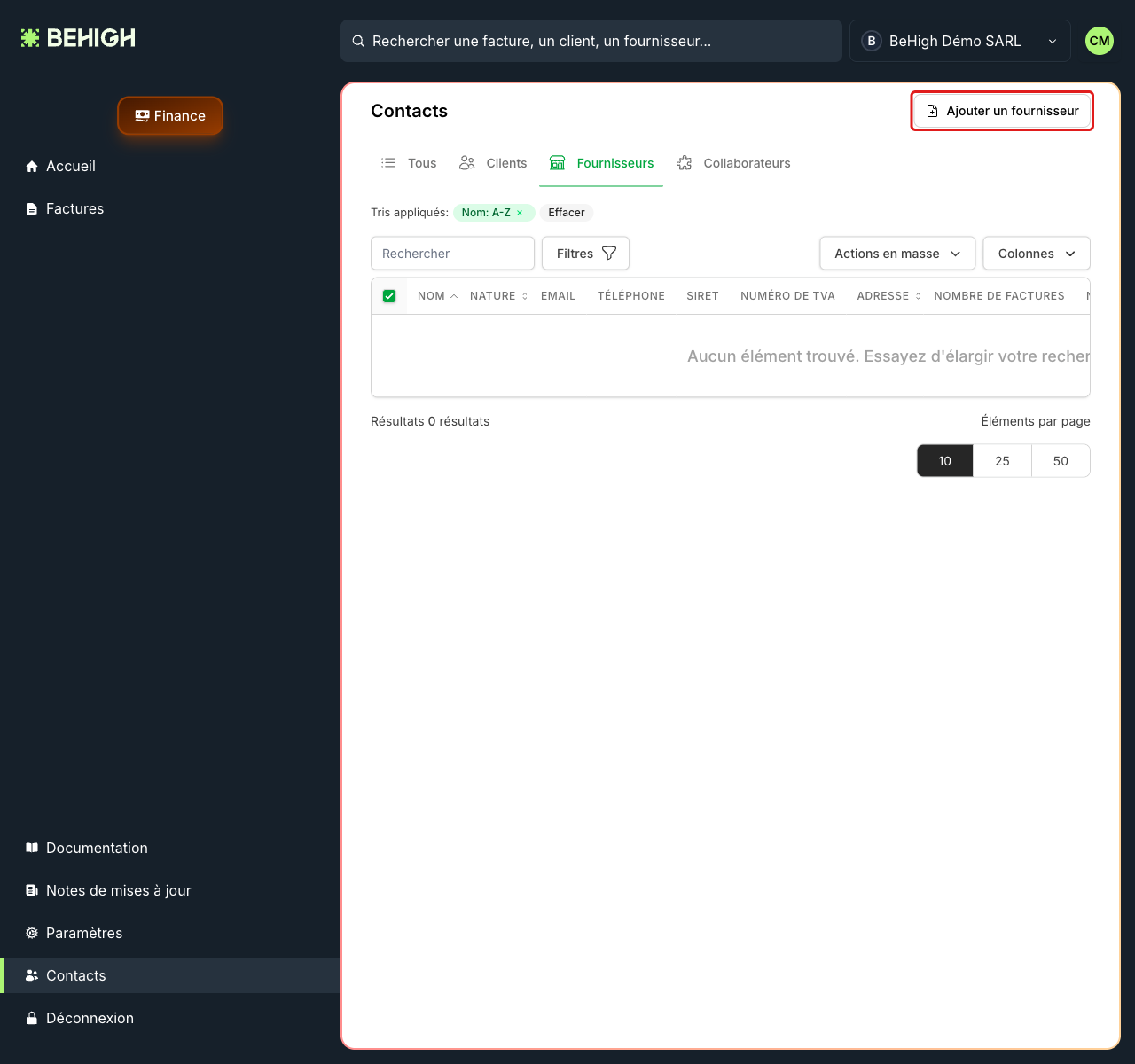
Task: Switch to the Tous tab
Action: [x=409, y=163]
